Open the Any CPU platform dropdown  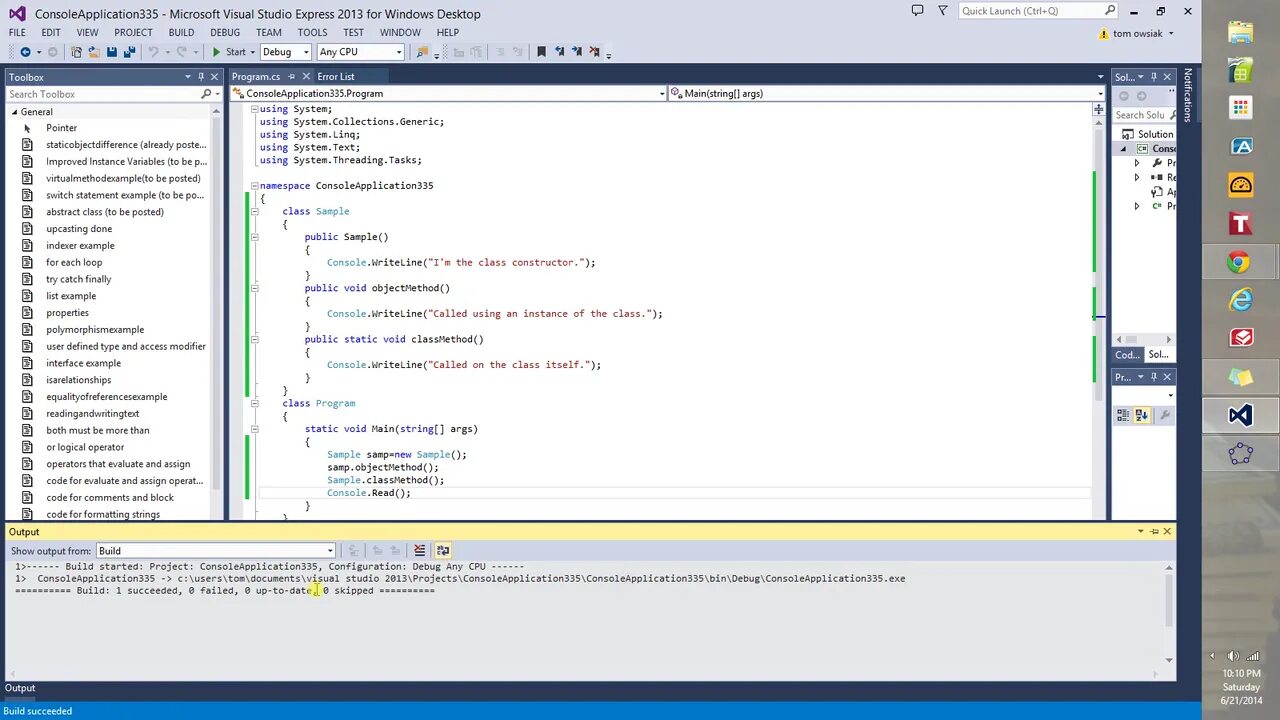point(360,52)
